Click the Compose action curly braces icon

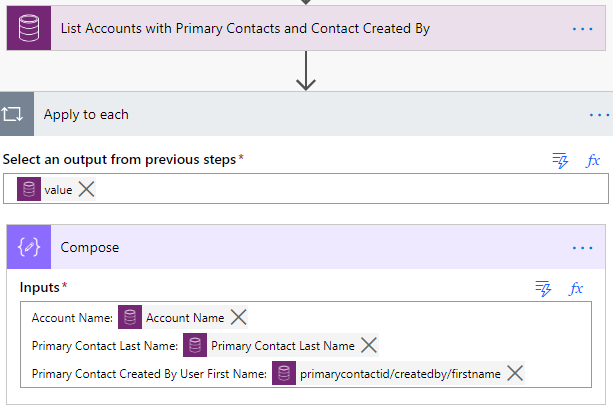tap(29, 248)
